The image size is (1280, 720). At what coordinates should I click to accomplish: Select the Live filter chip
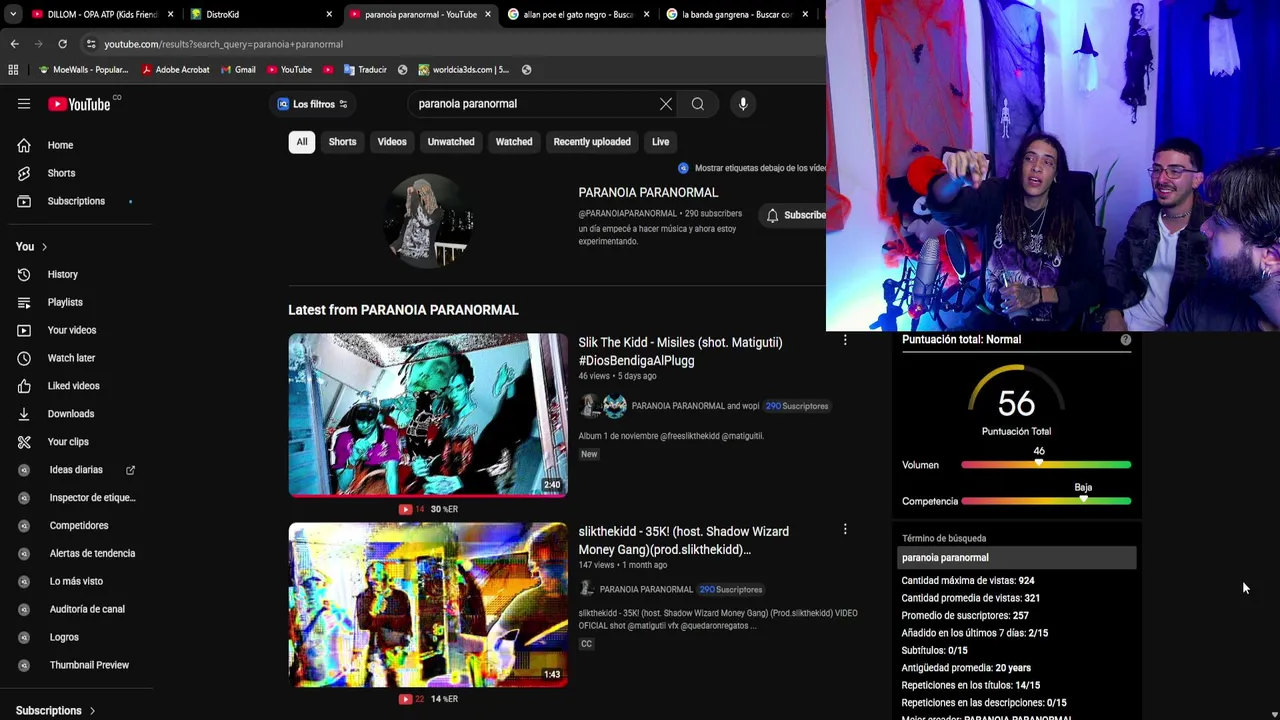(x=660, y=142)
